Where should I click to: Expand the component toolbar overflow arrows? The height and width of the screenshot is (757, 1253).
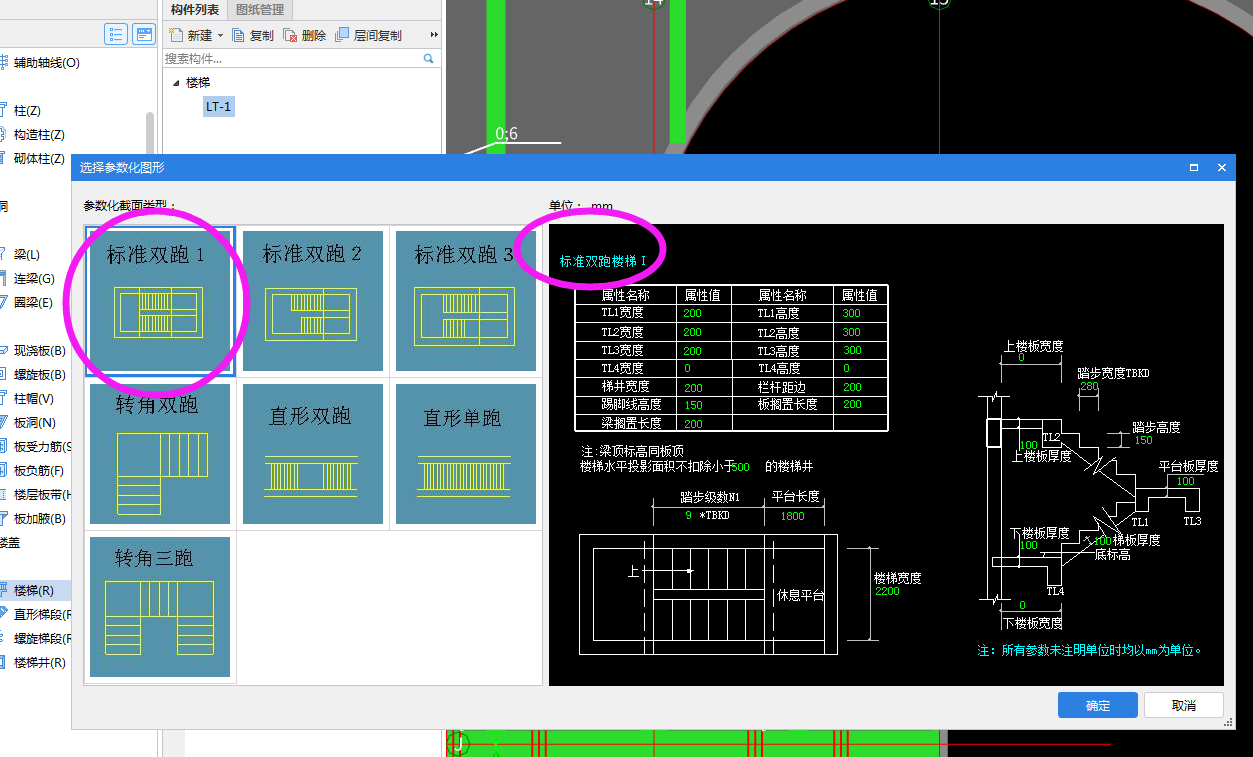point(434,35)
